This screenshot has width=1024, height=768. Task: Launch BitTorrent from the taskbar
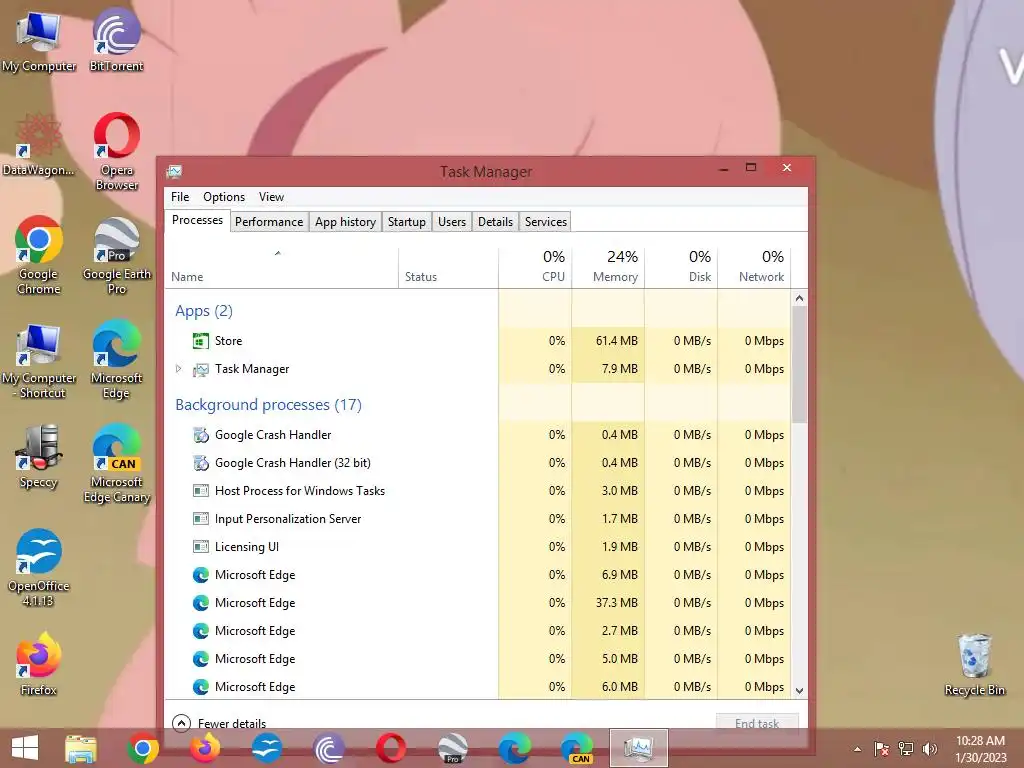pos(329,748)
